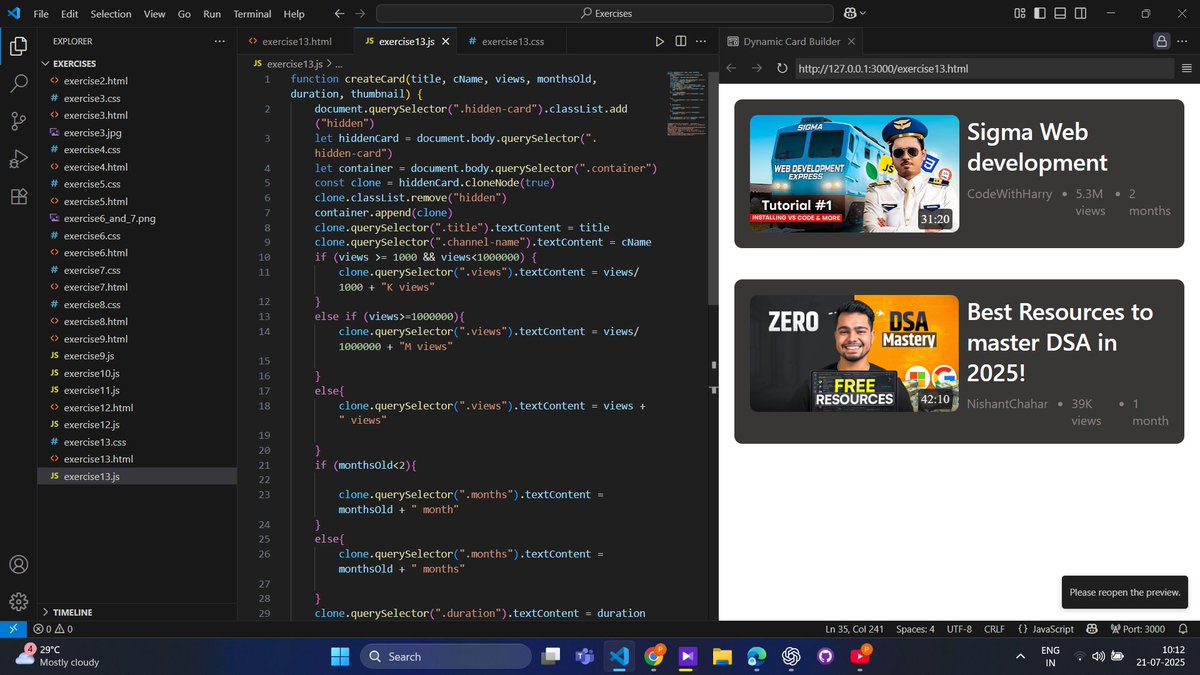The width and height of the screenshot is (1200, 675).
Task: Navigate back with title bar arrow
Action: pos(339,13)
